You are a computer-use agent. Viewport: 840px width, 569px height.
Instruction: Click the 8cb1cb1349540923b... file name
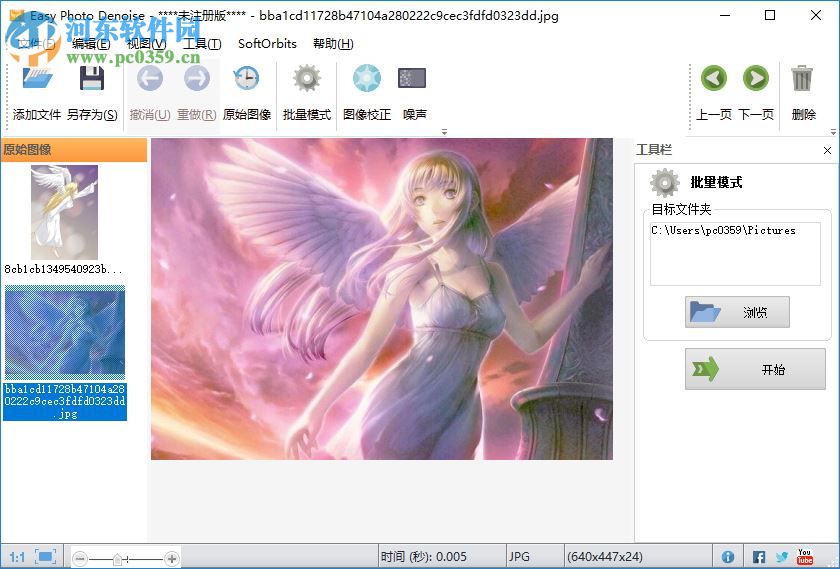(63, 269)
